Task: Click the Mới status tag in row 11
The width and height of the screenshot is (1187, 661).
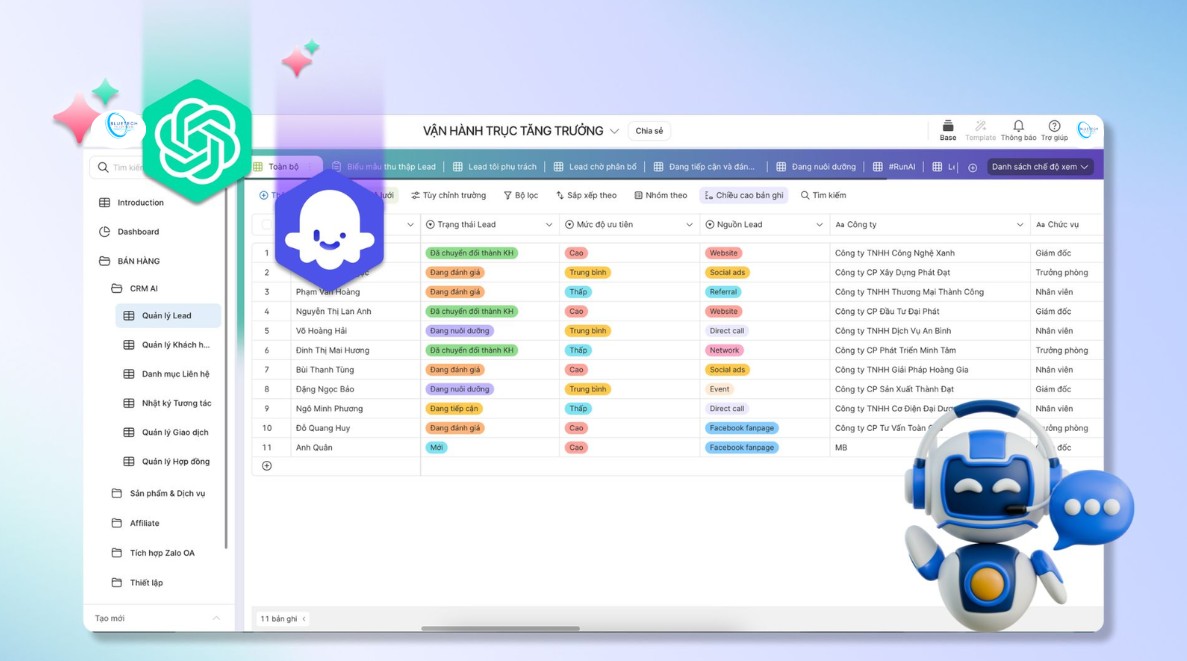Action: 436,447
